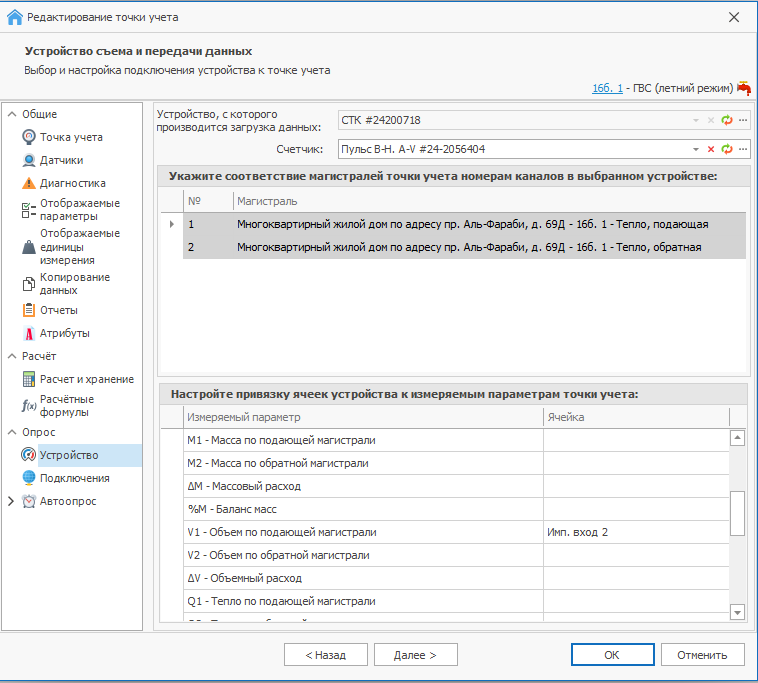Select the Расчет и хранение calculator icon
The width and height of the screenshot is (758, 683).
(29, 379)
